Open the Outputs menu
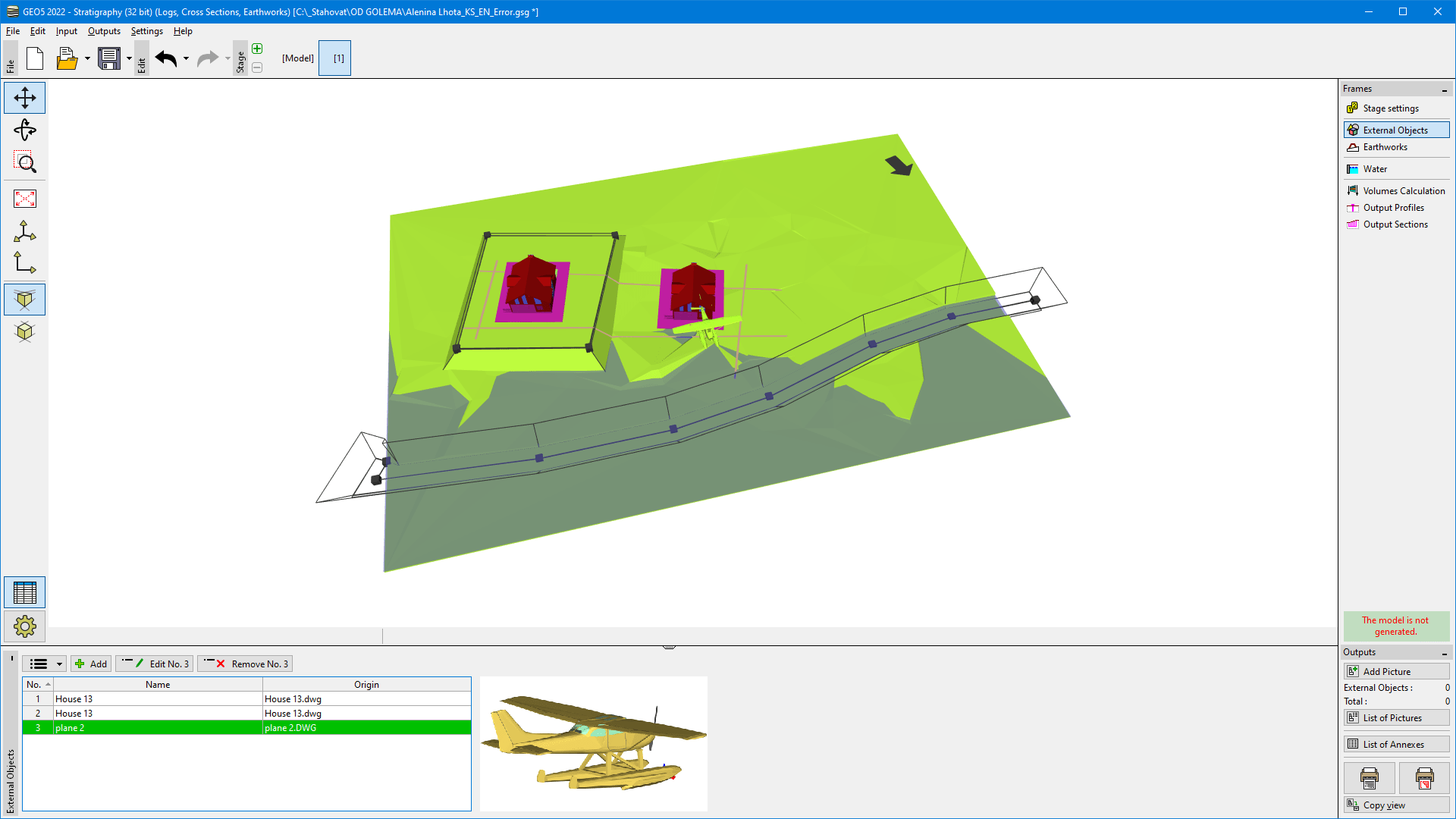The height and width of the screenshot is (819, 1456). [104, 31]
